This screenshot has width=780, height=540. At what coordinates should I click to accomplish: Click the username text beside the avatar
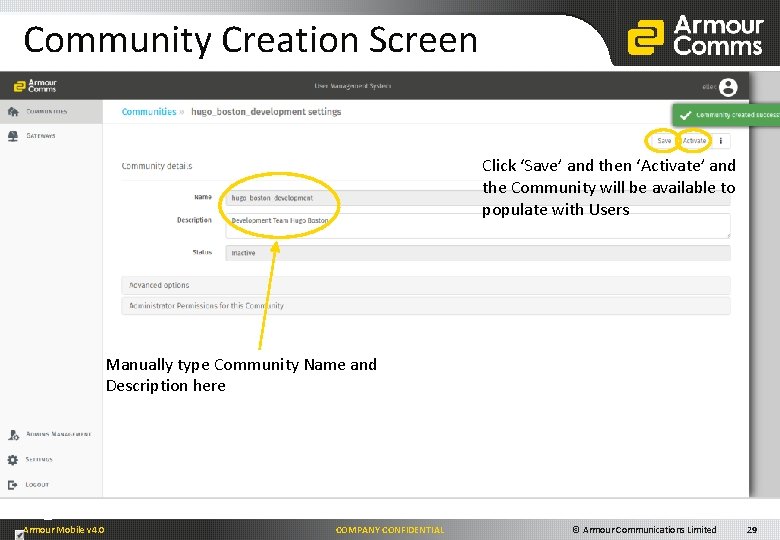pyautogui.click(x=709, y=87)
